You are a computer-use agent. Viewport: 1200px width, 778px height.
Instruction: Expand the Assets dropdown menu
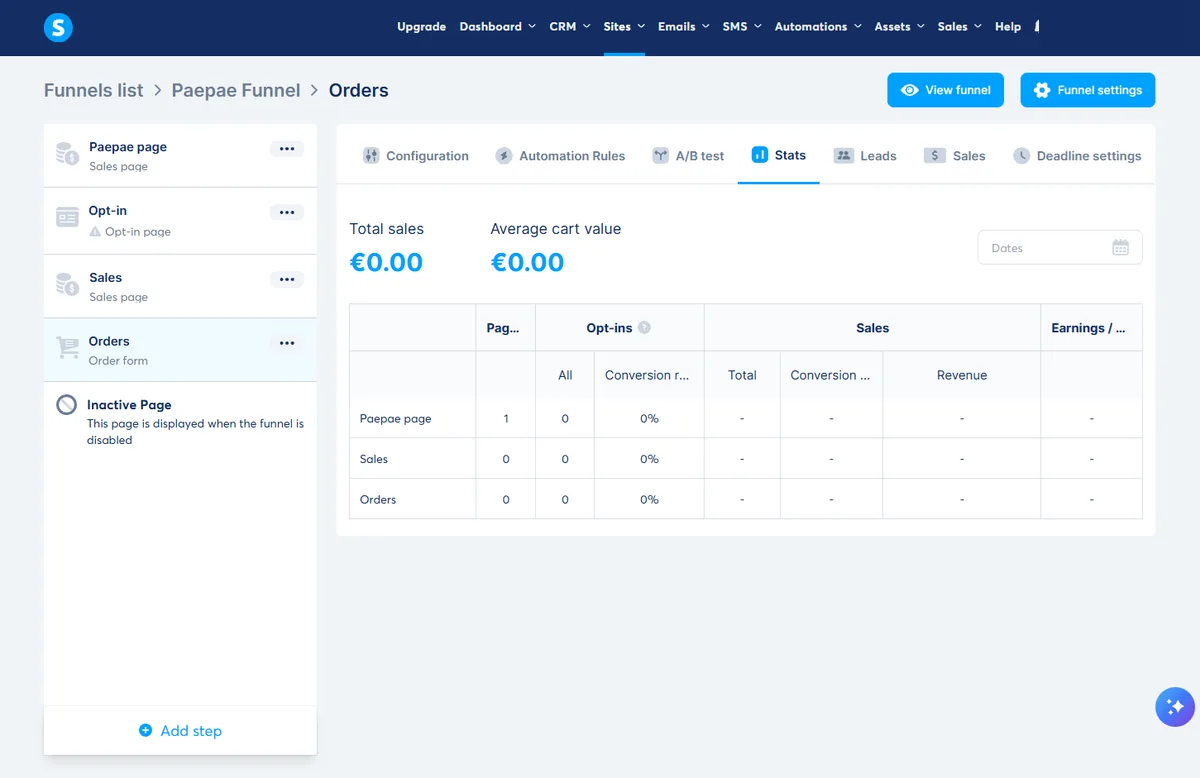pyautogui.click(x=900, y=27)
